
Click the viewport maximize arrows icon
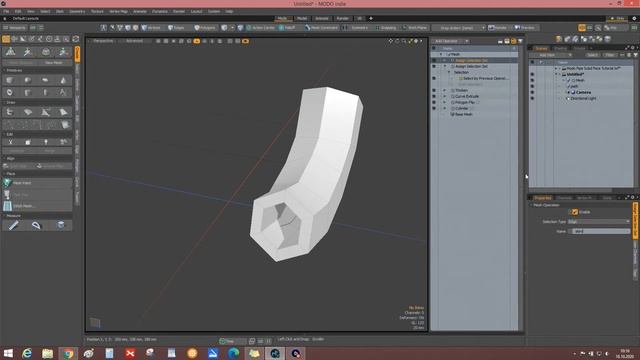tap(410, 41)
